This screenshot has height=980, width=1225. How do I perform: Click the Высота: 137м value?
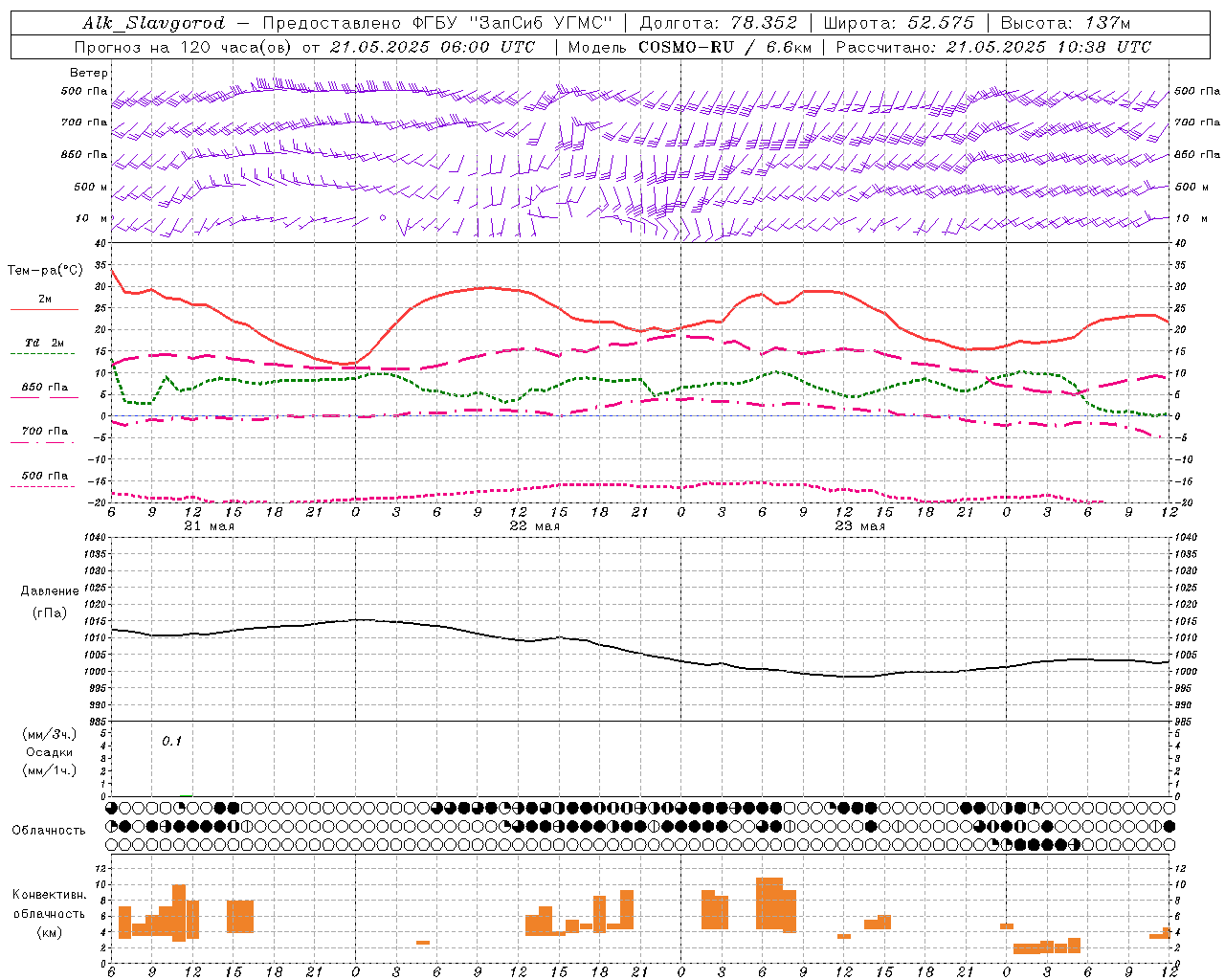[x=1065, y=23]
